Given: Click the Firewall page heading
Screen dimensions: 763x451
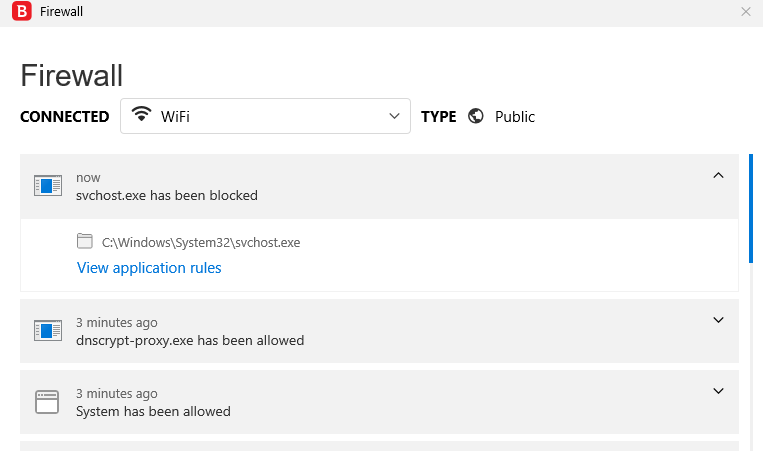Looking at the screenshot, I should 72,76.
